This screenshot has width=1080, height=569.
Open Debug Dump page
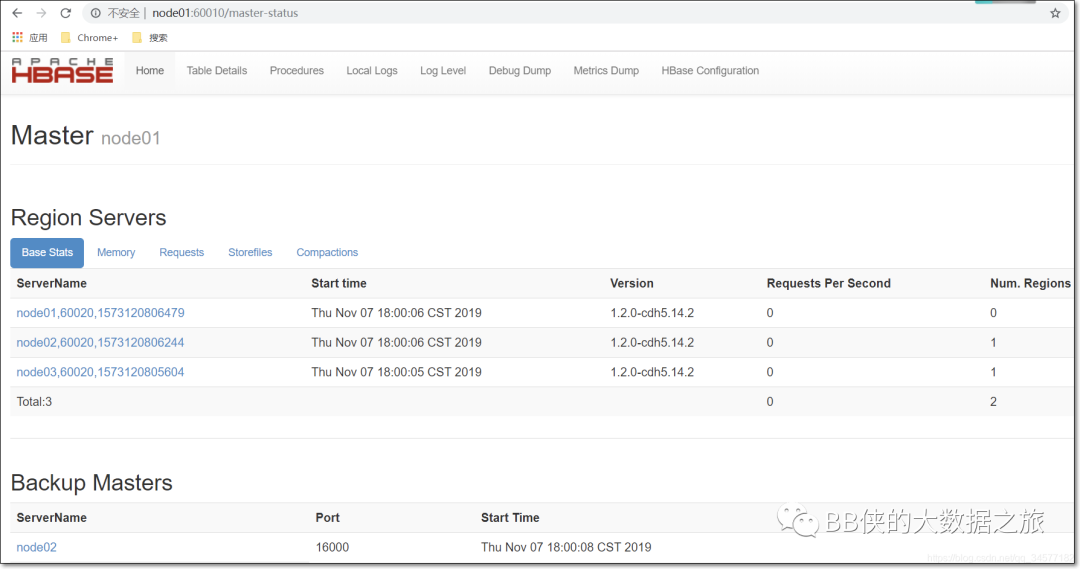tap(519, 70)
